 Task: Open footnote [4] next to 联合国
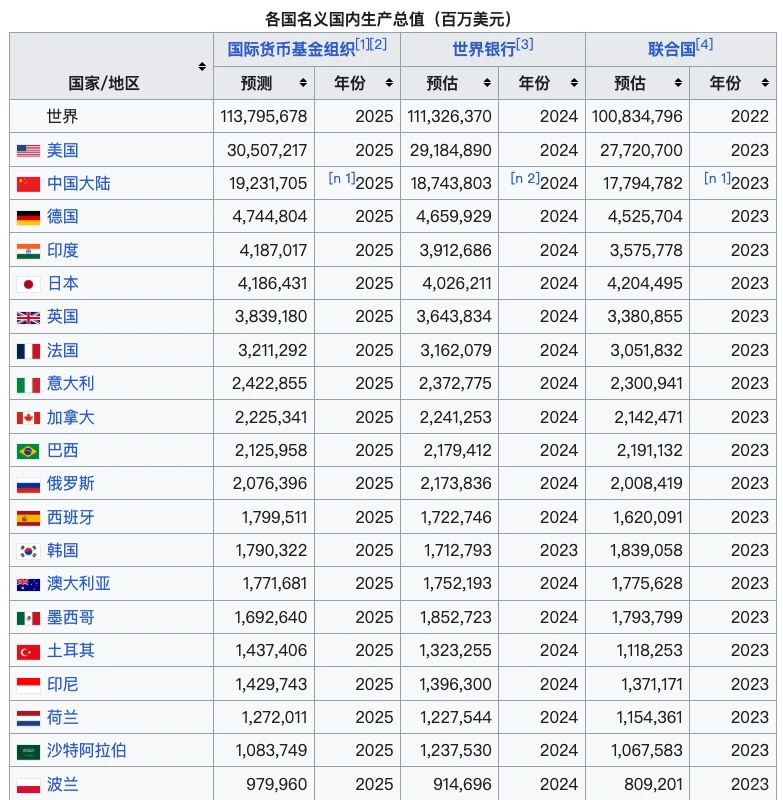(x=704, y=44)
